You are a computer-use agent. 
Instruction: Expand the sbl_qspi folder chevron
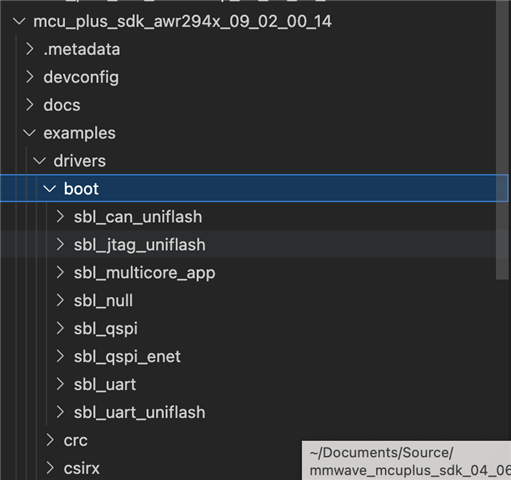click(60, 328)
